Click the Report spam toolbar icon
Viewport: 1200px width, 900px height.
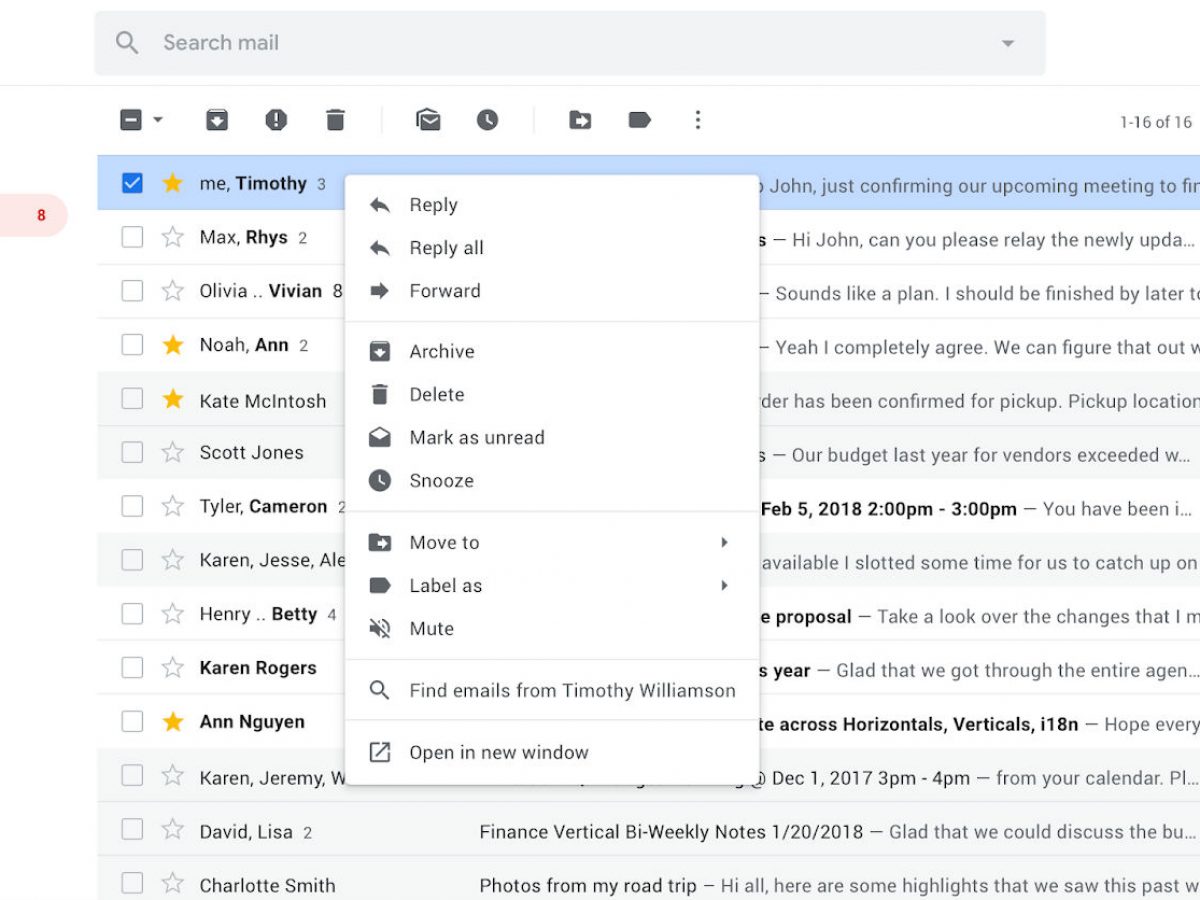[x=276, y=121]
